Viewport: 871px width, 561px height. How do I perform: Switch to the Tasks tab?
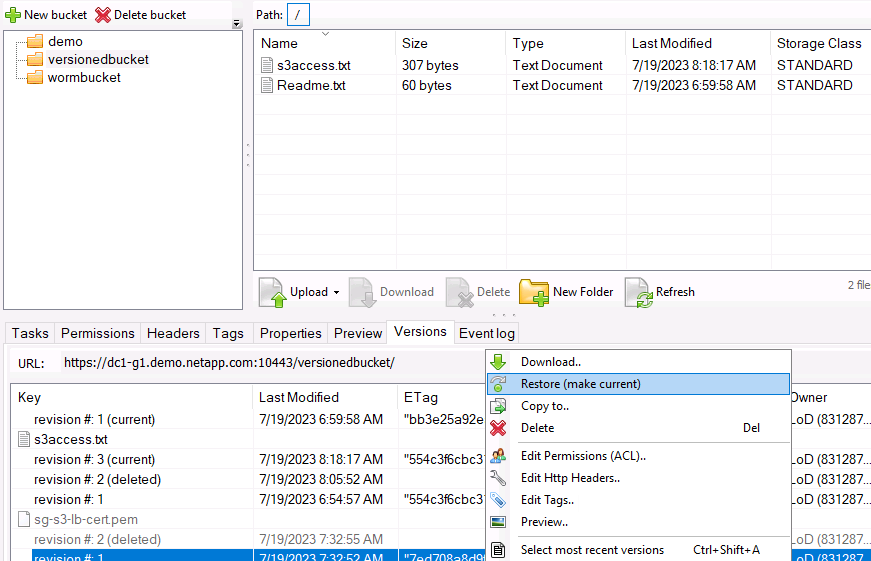(x=30, y=333)
